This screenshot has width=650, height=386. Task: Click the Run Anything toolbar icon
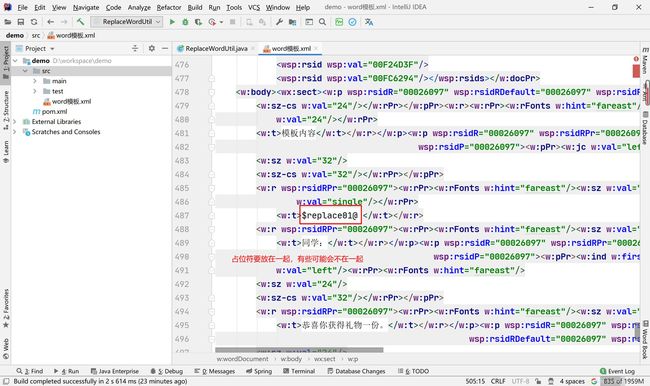click(309, 22)
